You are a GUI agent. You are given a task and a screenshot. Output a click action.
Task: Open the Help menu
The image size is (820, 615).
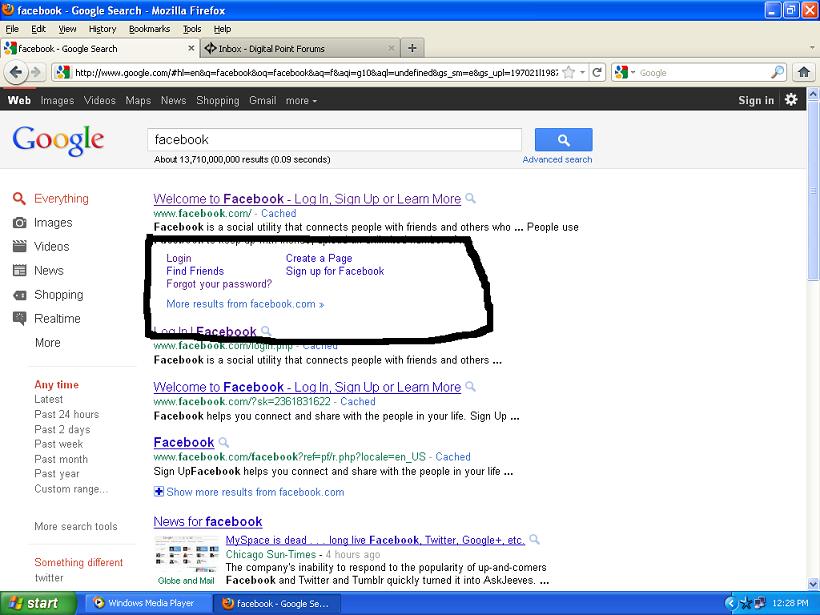point(222,29)
